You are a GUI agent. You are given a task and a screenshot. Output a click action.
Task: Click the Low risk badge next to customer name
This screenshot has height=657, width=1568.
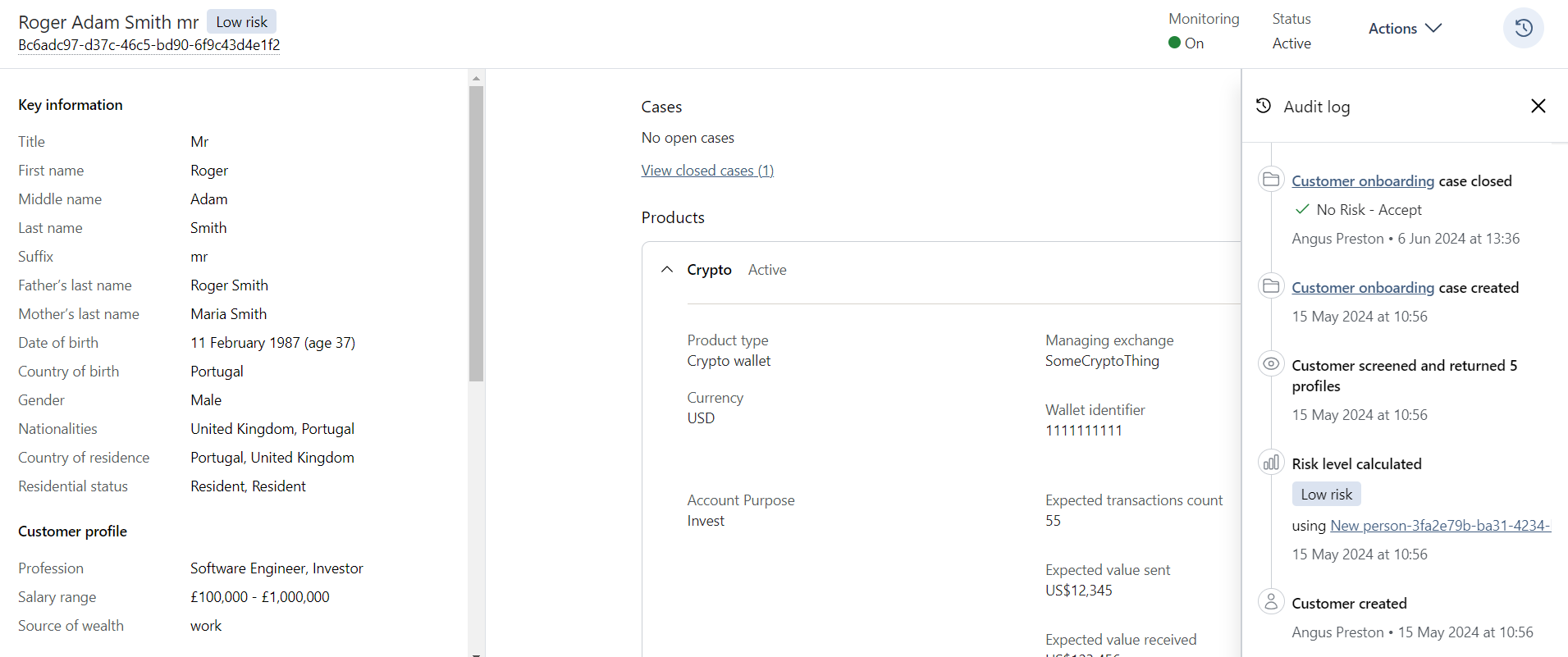(x=241, y=22)
